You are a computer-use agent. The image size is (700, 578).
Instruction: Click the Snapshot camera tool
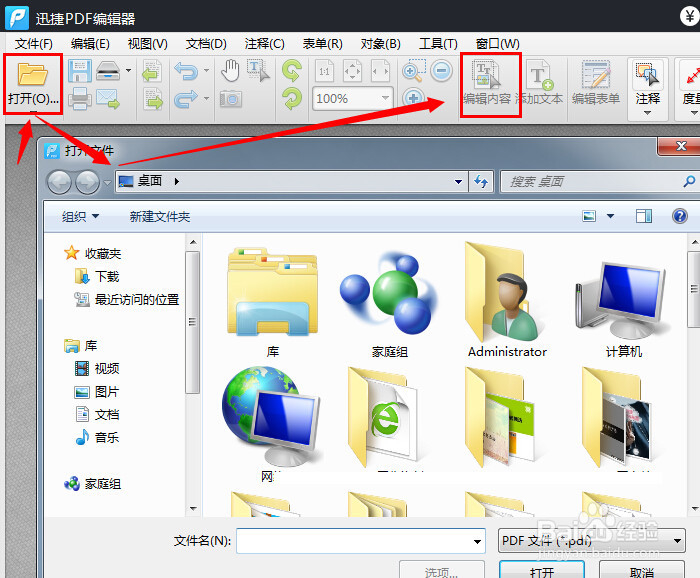(231, 99)
